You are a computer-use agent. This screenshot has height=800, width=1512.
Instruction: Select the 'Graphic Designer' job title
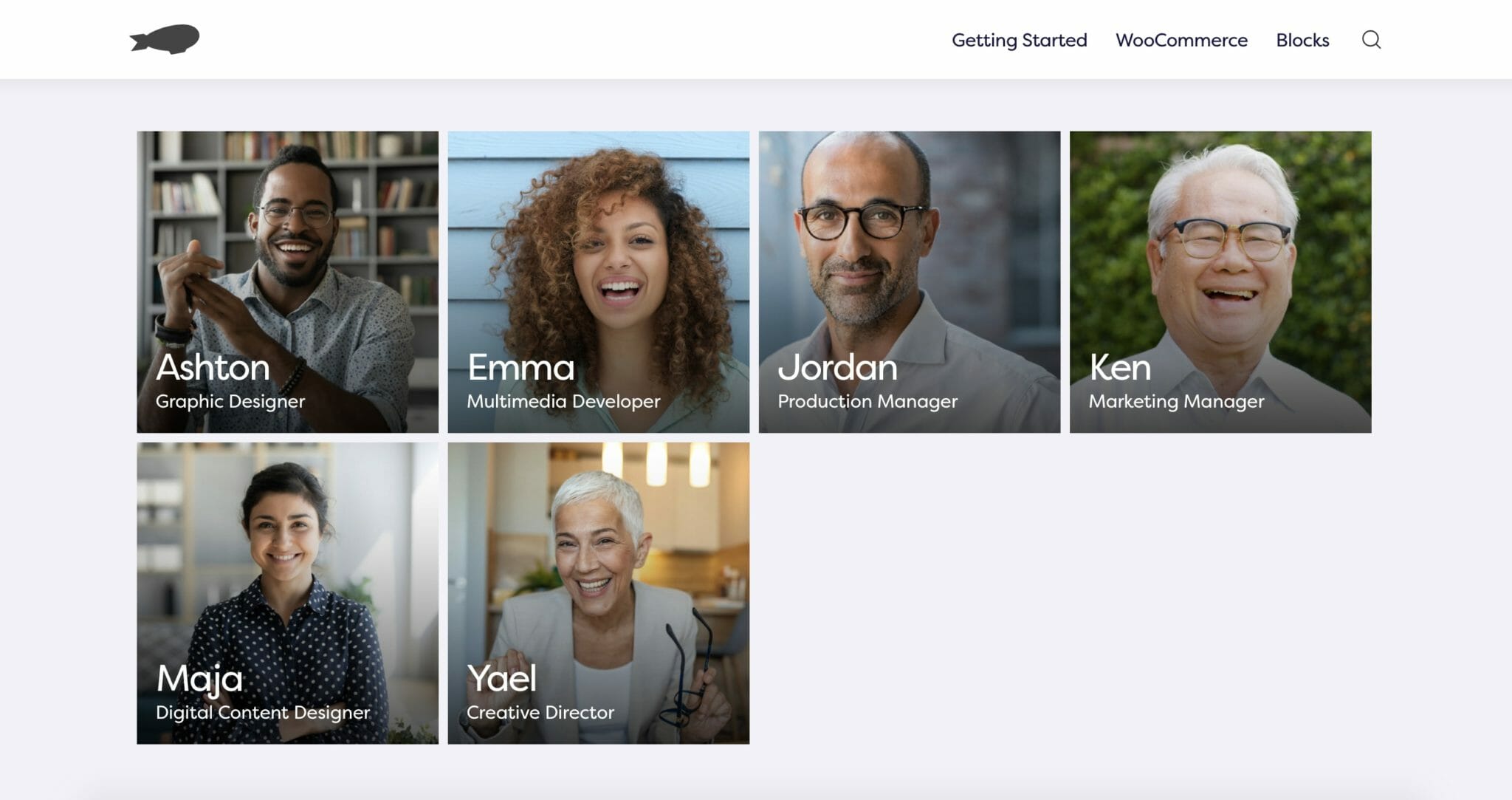pos(230,401)
